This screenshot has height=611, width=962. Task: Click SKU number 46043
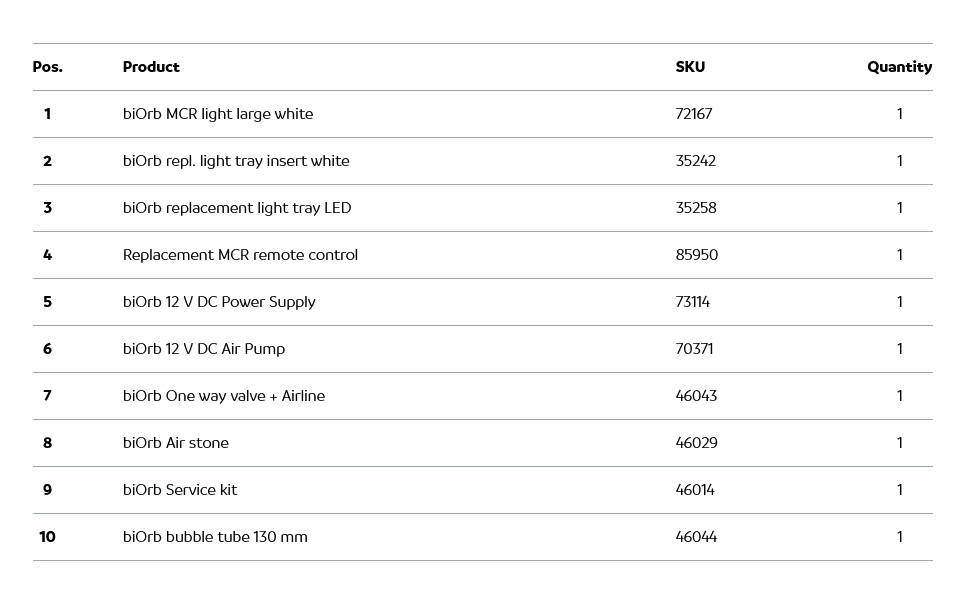[696, 396]
